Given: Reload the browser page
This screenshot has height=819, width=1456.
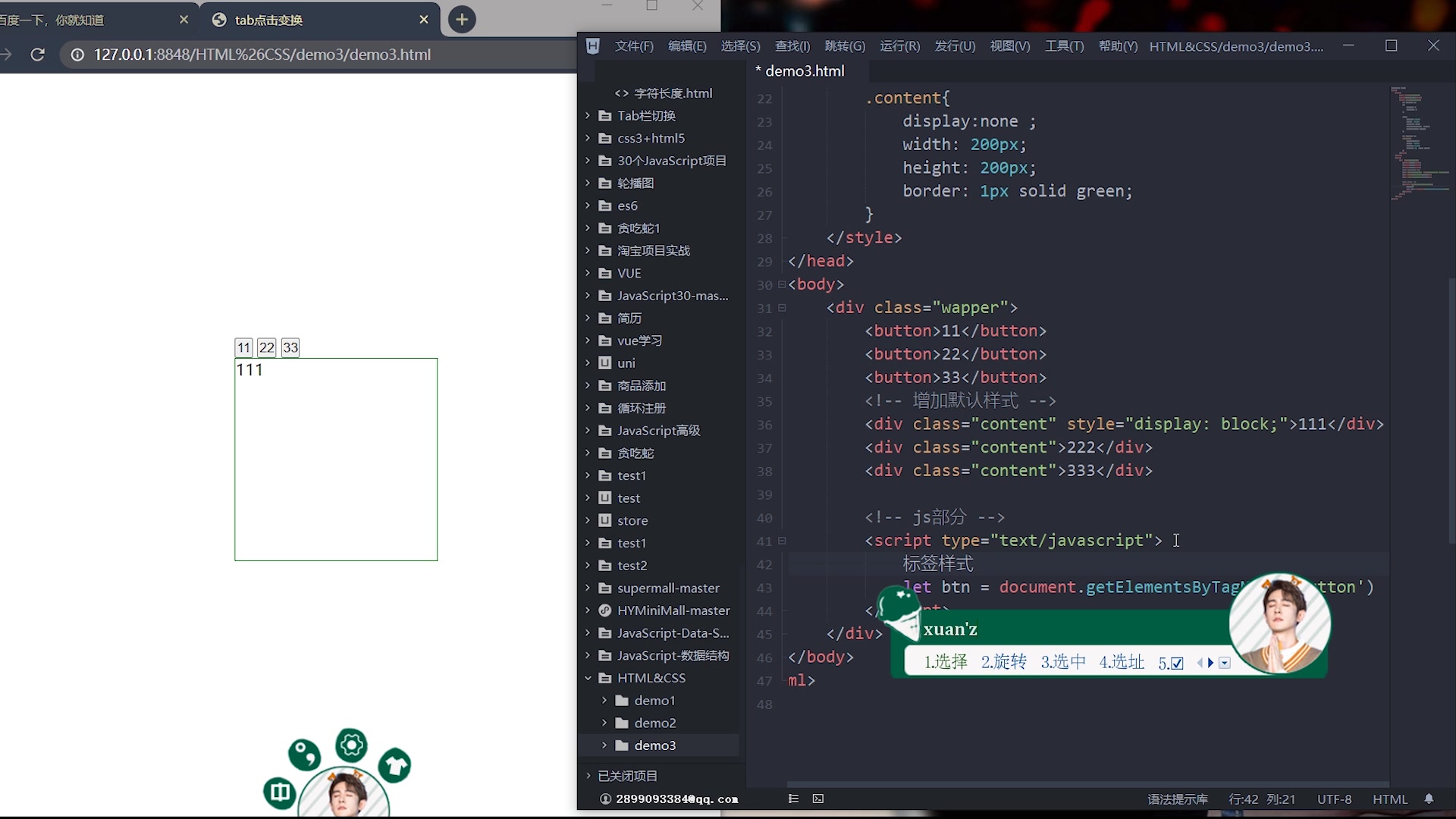Looking at the screenshot, I should pos(37,55).
